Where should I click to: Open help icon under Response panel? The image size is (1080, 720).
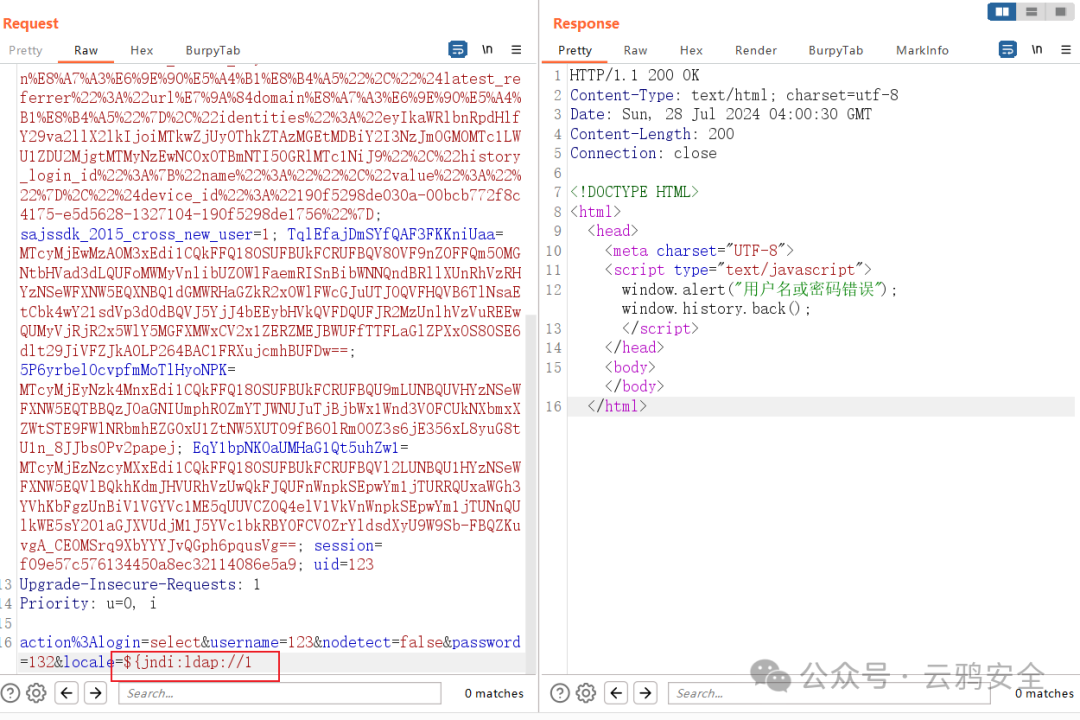pyautogui.click(x=559, y=693)
